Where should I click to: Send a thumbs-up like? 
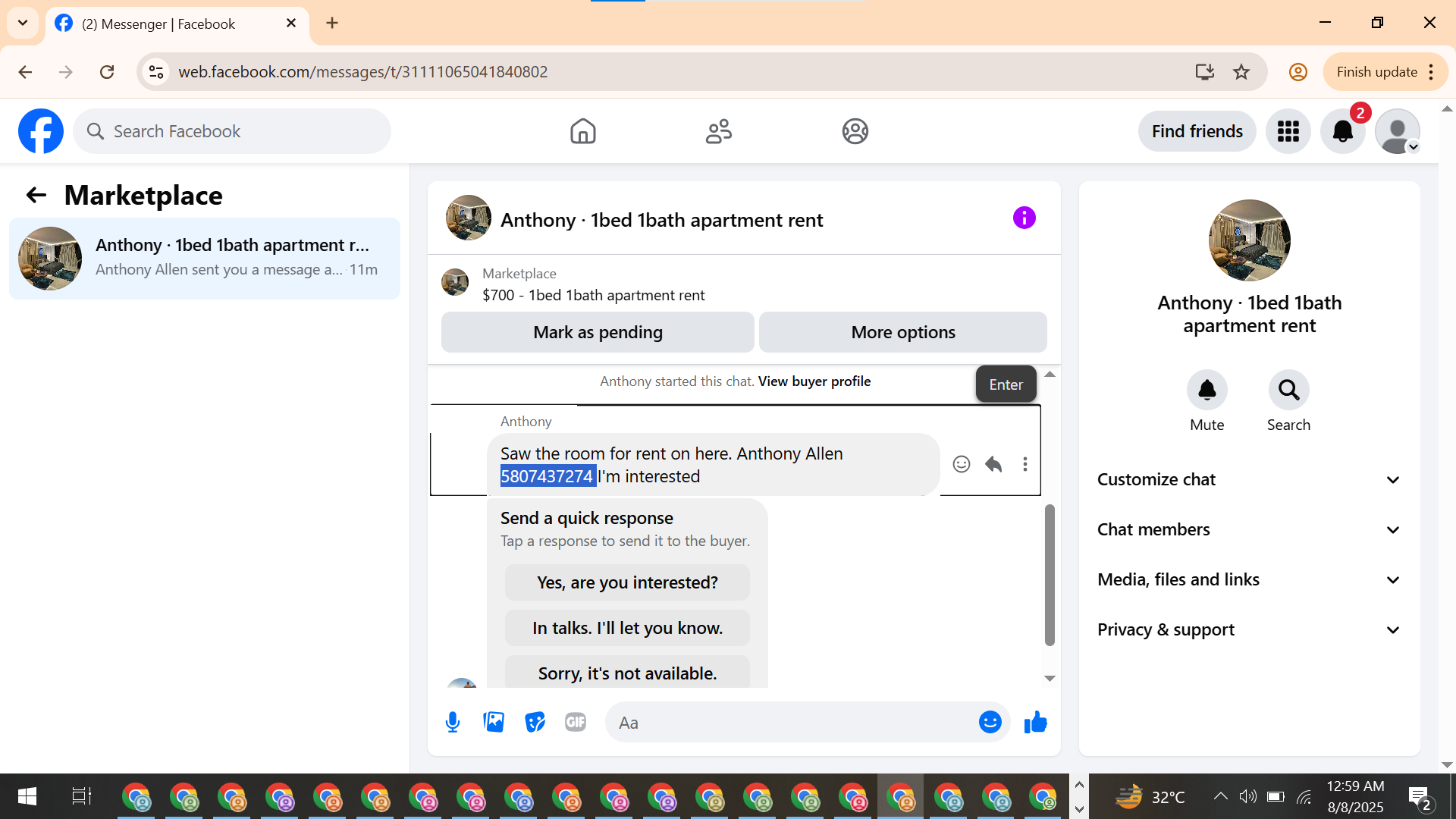tap(1035, 722)
